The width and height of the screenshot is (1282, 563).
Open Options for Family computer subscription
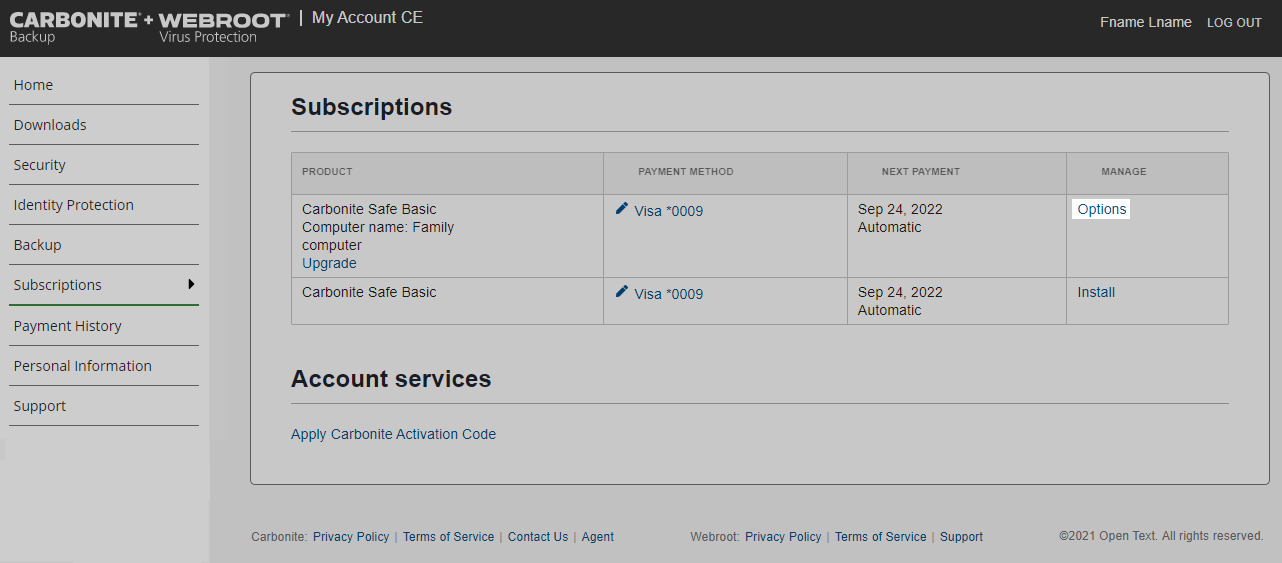[1102, 209]
